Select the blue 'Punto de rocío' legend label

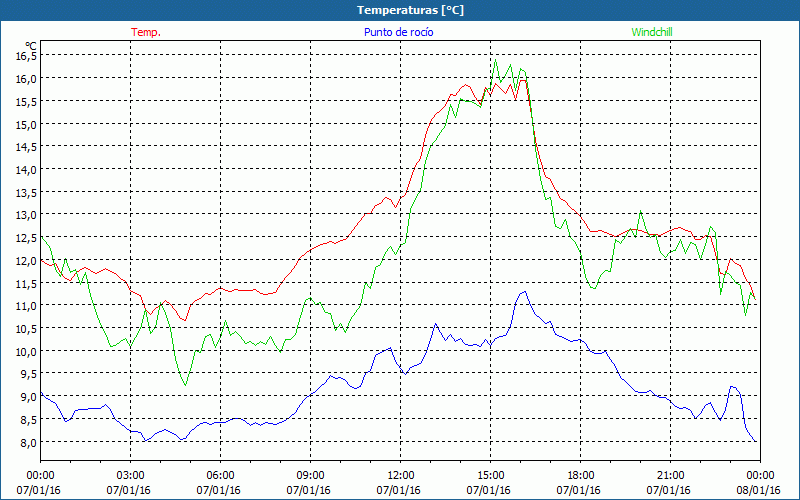[398, 32]
